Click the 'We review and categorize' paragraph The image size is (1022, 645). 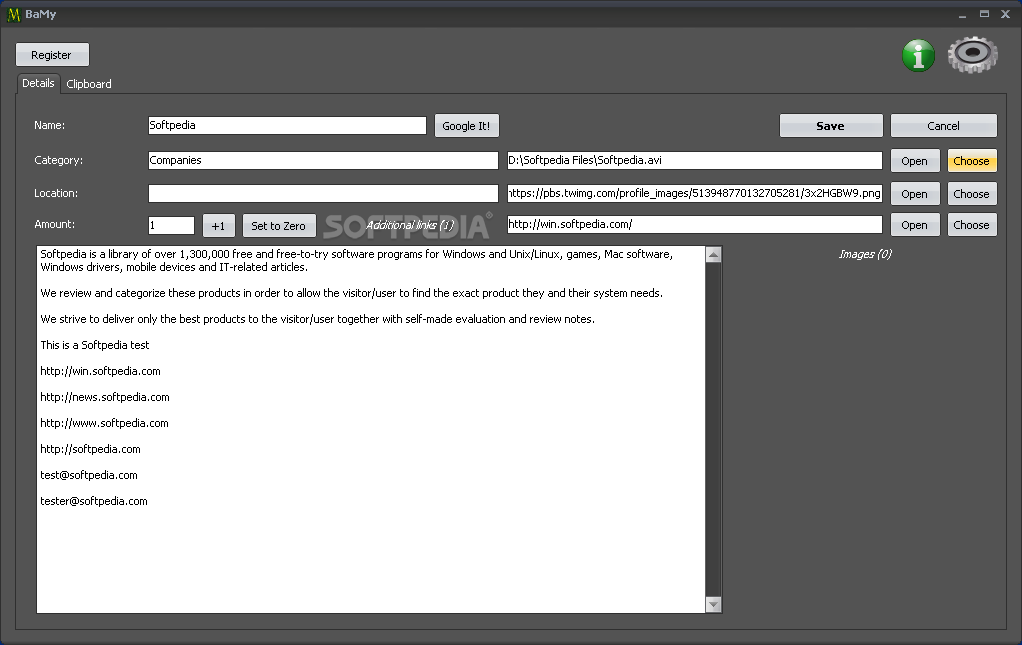tap(351, 293)
